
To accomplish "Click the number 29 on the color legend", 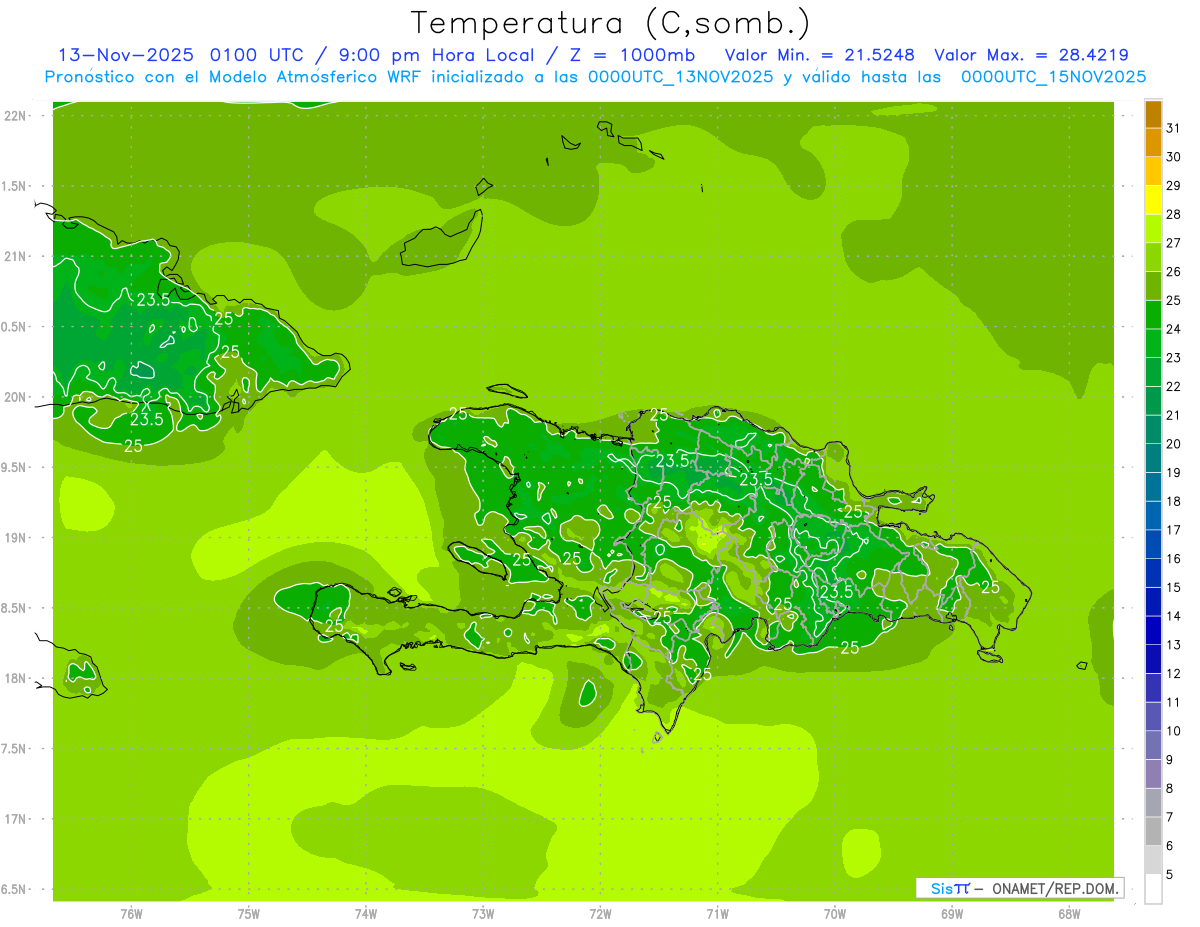I will [x=1174, y=186].
